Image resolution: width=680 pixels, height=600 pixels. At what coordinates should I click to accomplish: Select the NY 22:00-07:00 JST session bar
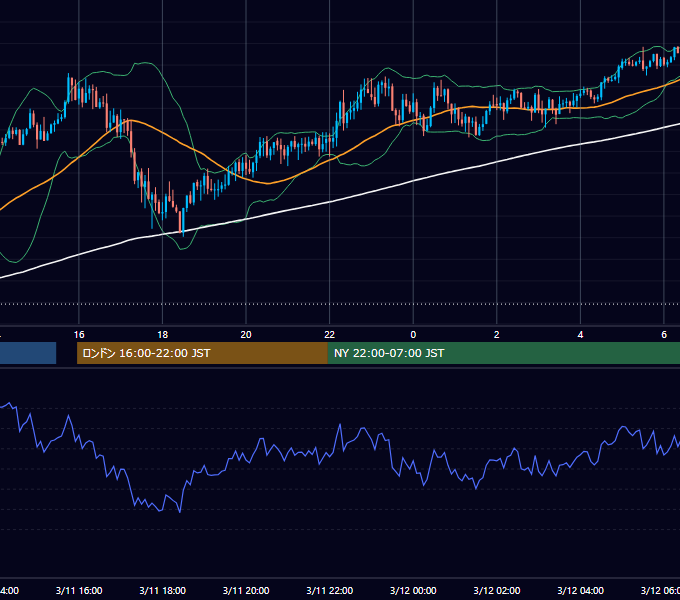503,353
